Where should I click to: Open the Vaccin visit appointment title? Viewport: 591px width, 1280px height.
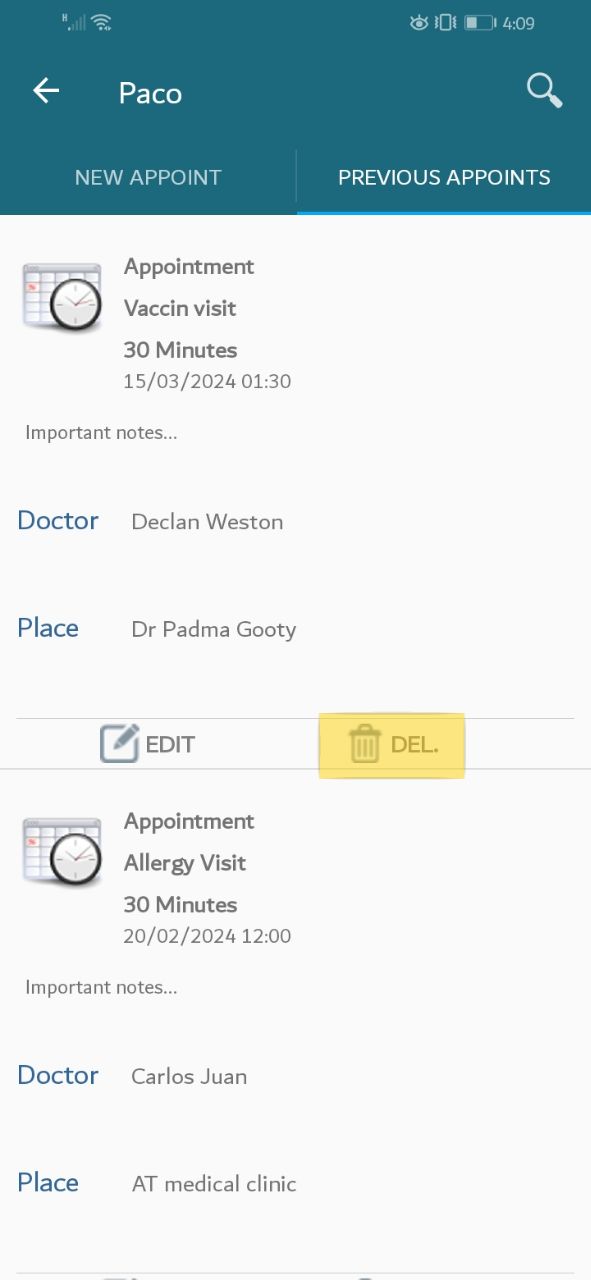[x=180, y=308]
